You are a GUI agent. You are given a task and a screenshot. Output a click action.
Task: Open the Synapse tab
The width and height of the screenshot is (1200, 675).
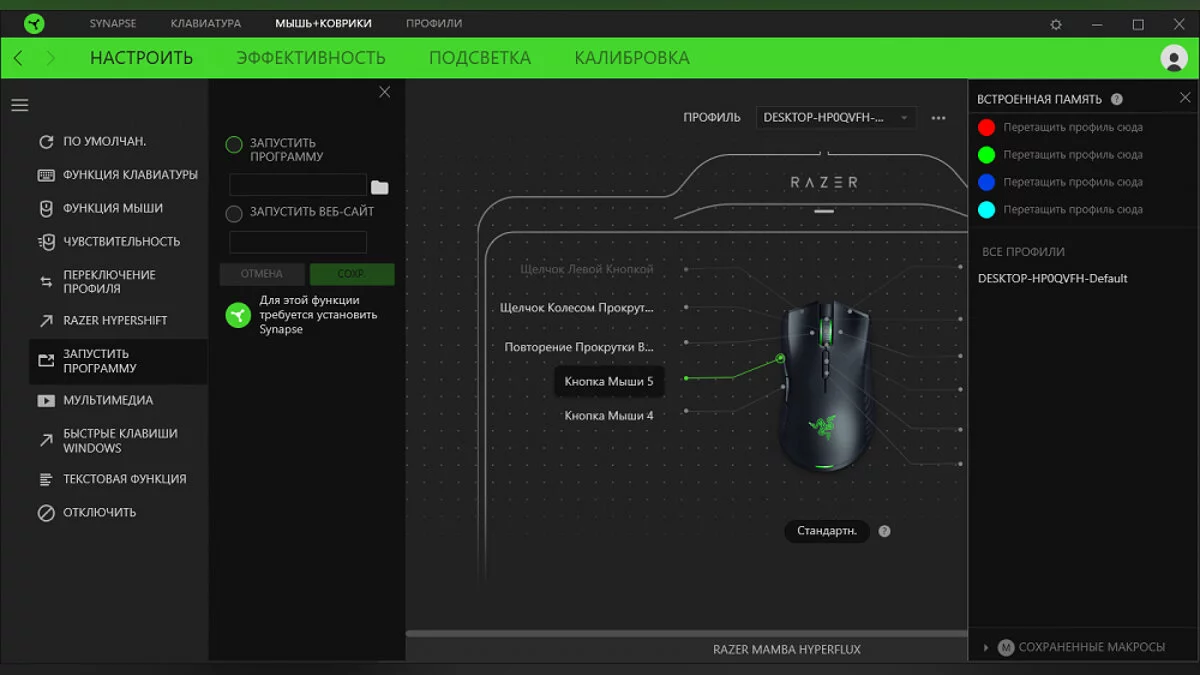click(x=113, y=23)
